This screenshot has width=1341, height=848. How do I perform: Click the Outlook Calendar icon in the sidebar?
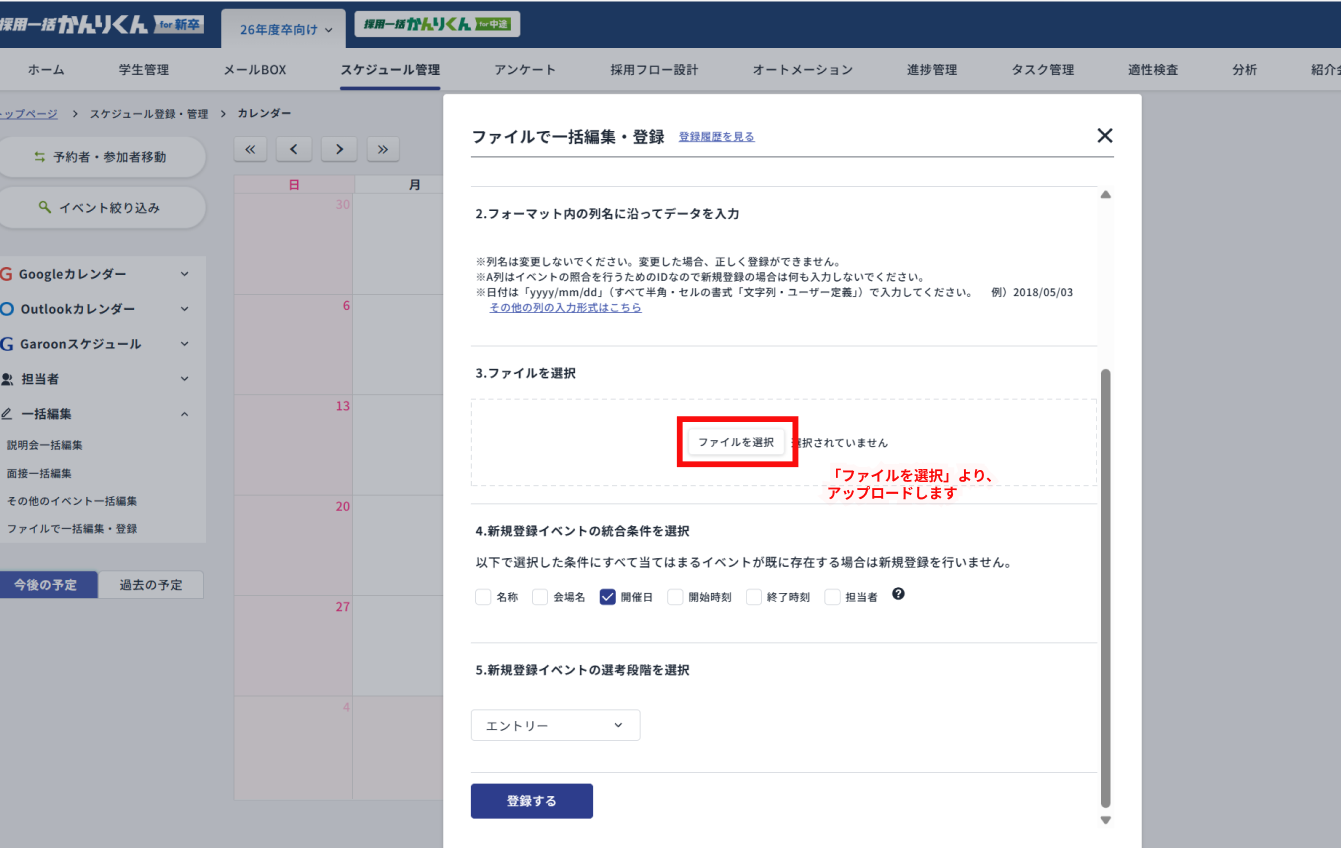9,308
